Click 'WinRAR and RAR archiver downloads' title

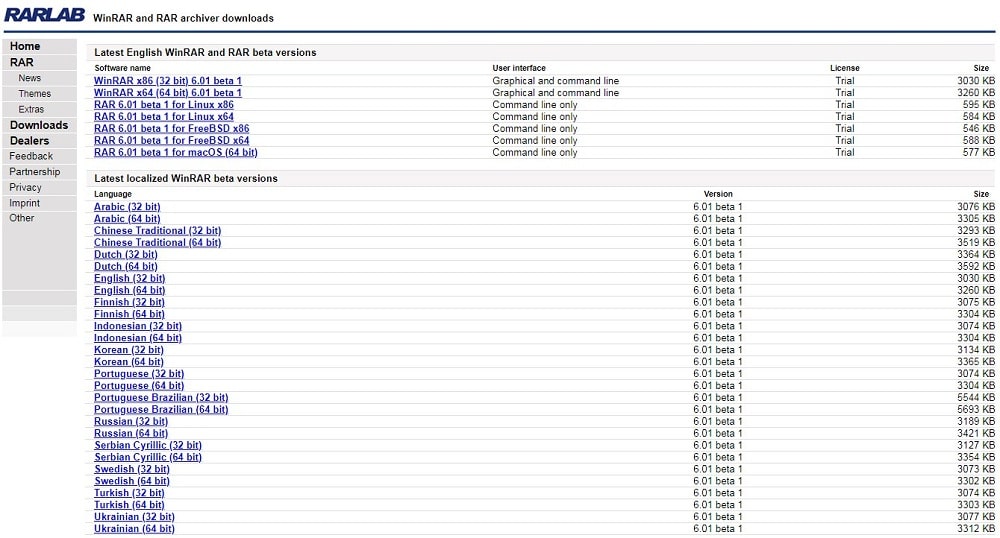[184, 18]
